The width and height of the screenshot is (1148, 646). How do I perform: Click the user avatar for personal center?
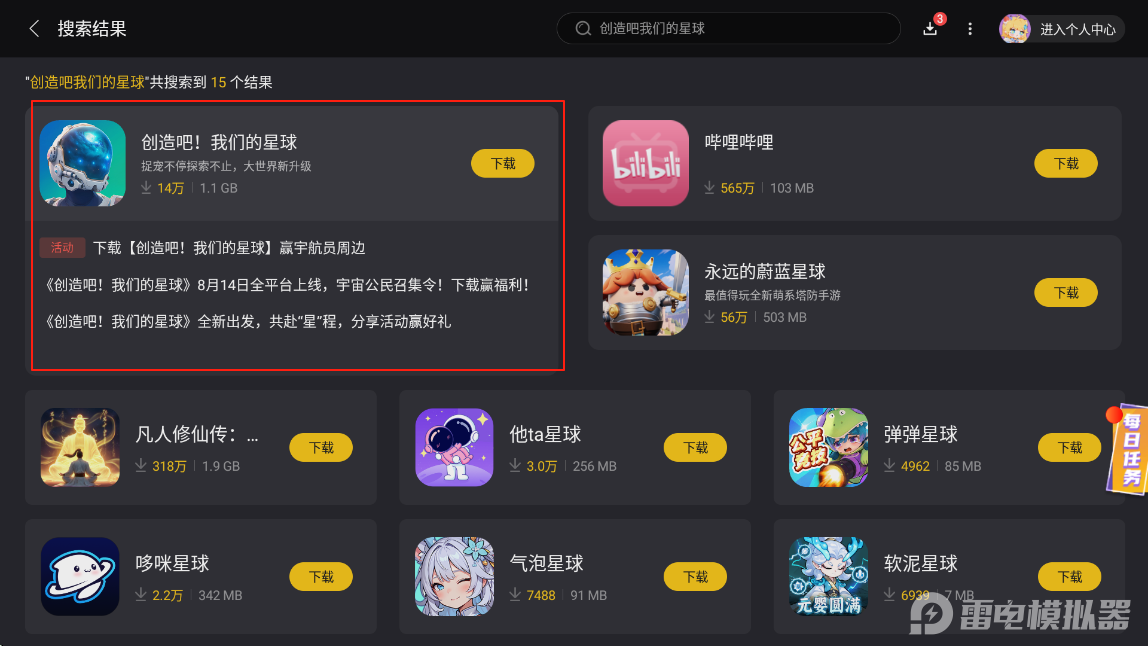(1015, 29)
